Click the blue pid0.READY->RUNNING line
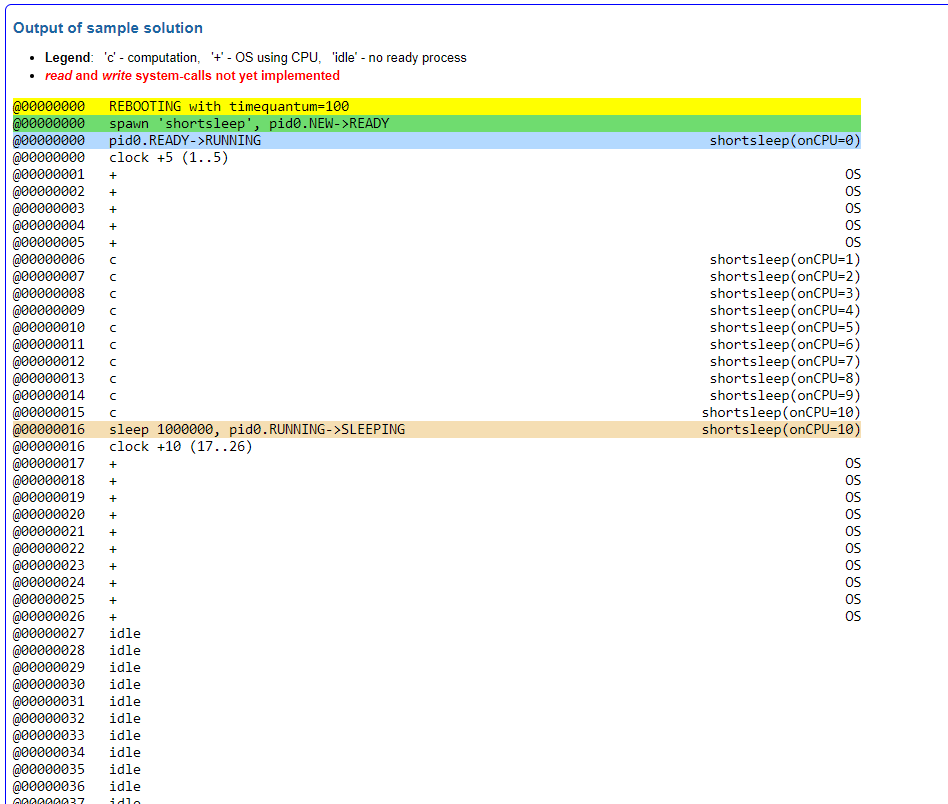Screen dimensions: 948x804 (185, 140)
